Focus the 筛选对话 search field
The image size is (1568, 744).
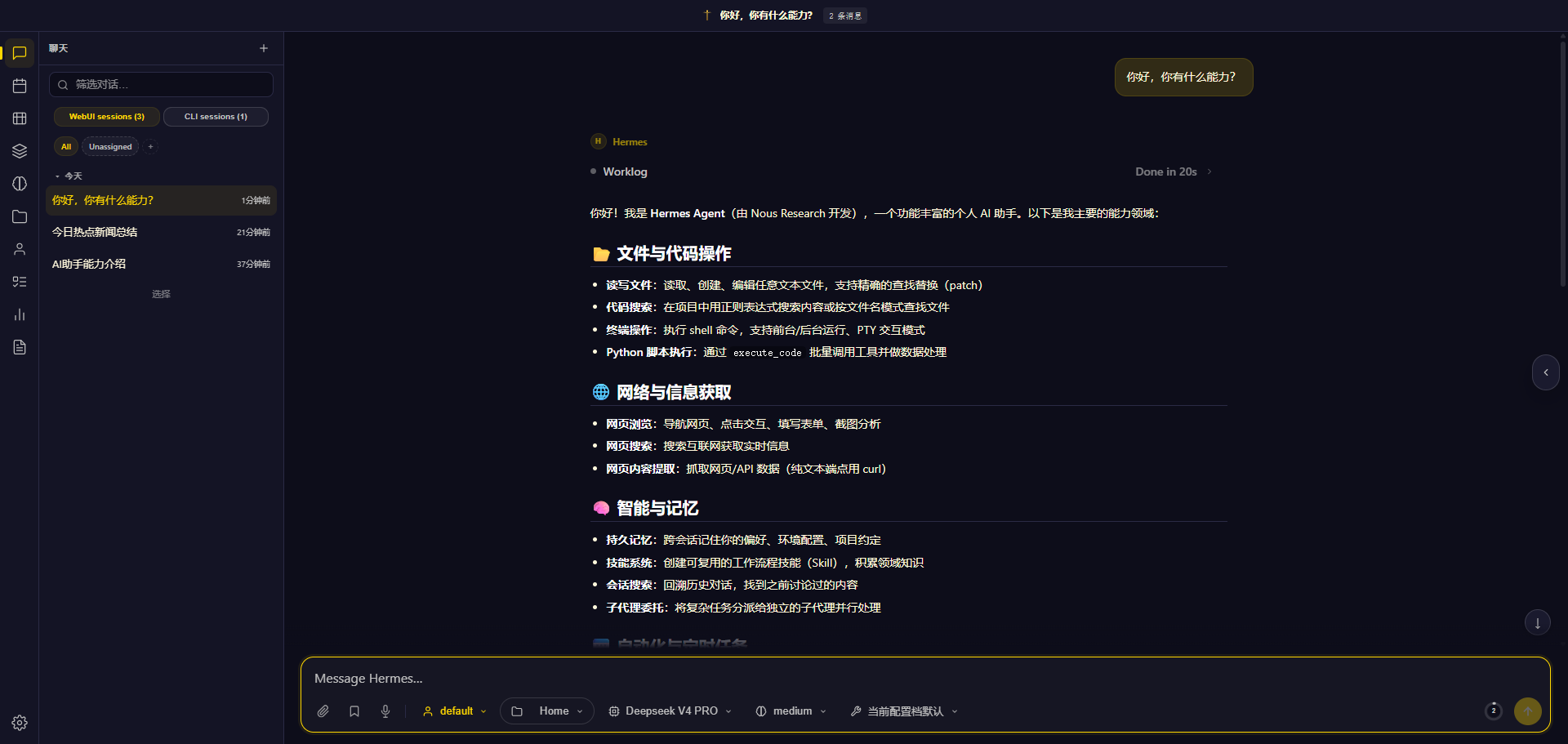[x=161, y=85]
